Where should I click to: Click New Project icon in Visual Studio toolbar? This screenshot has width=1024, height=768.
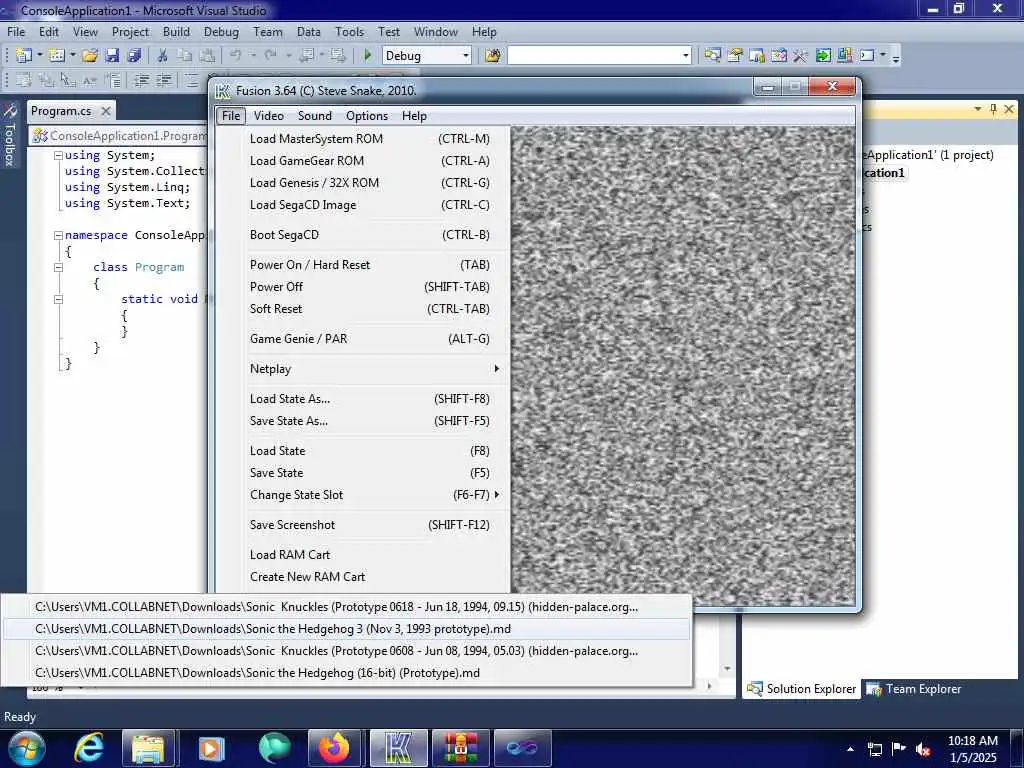coord(23,56)
